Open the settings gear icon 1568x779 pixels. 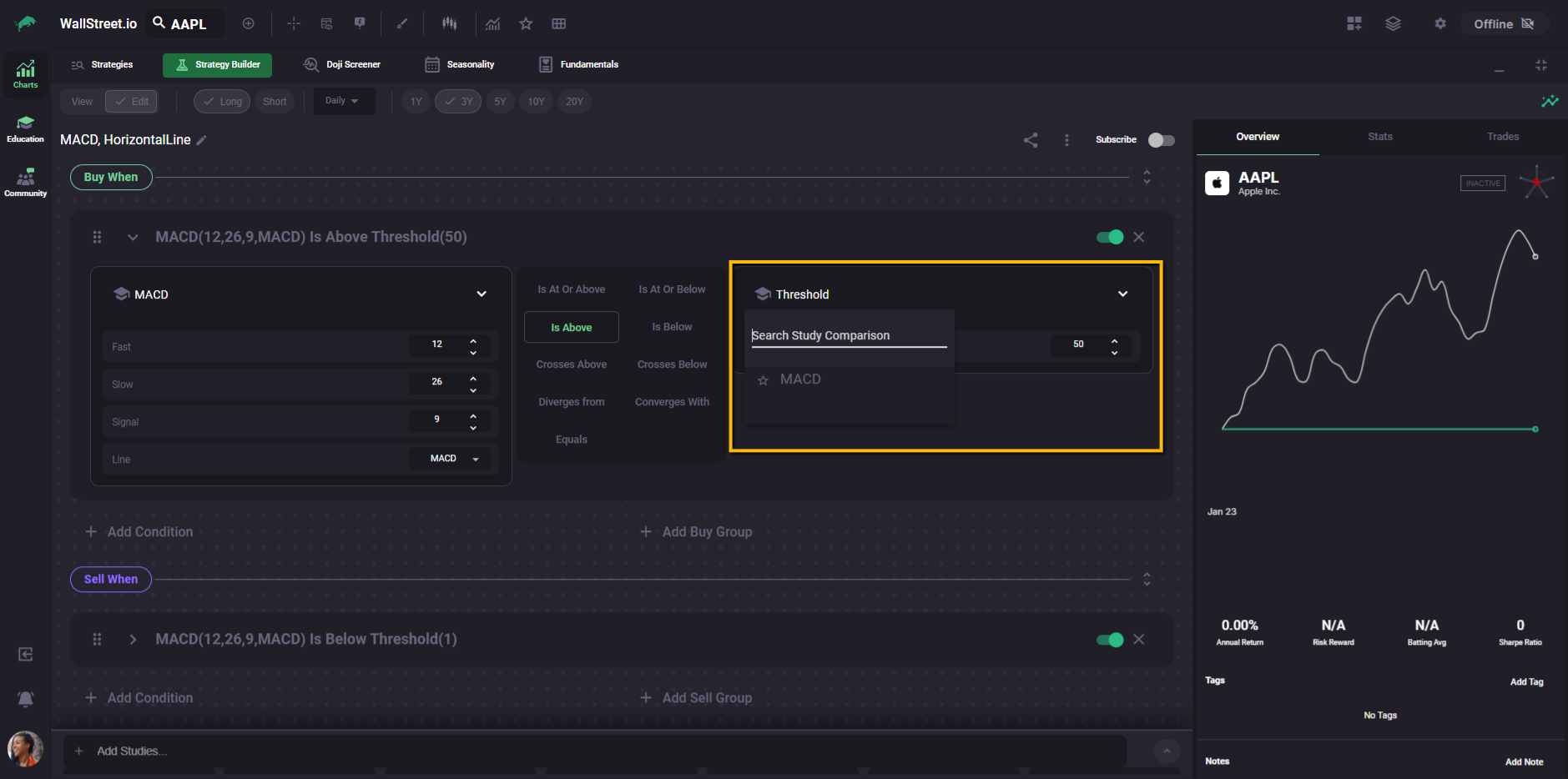[x=1439, y=23]
